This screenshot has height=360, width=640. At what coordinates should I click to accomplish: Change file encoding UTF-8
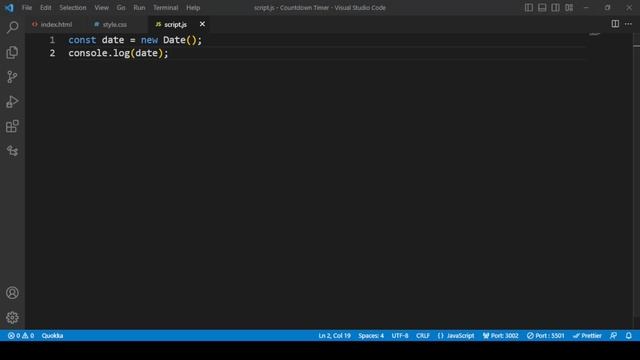[x=400, y=336]
